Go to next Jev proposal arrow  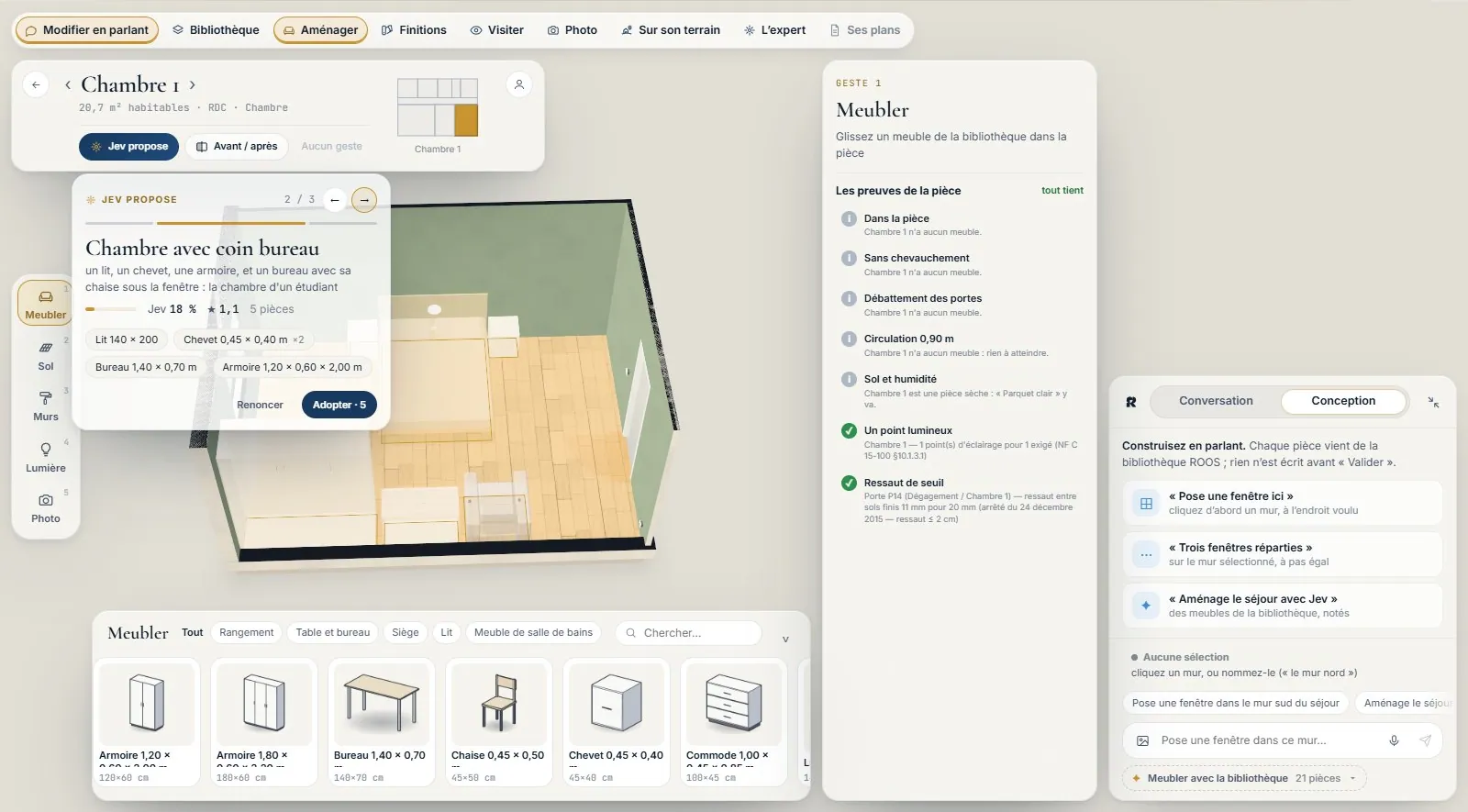point(364,199)
